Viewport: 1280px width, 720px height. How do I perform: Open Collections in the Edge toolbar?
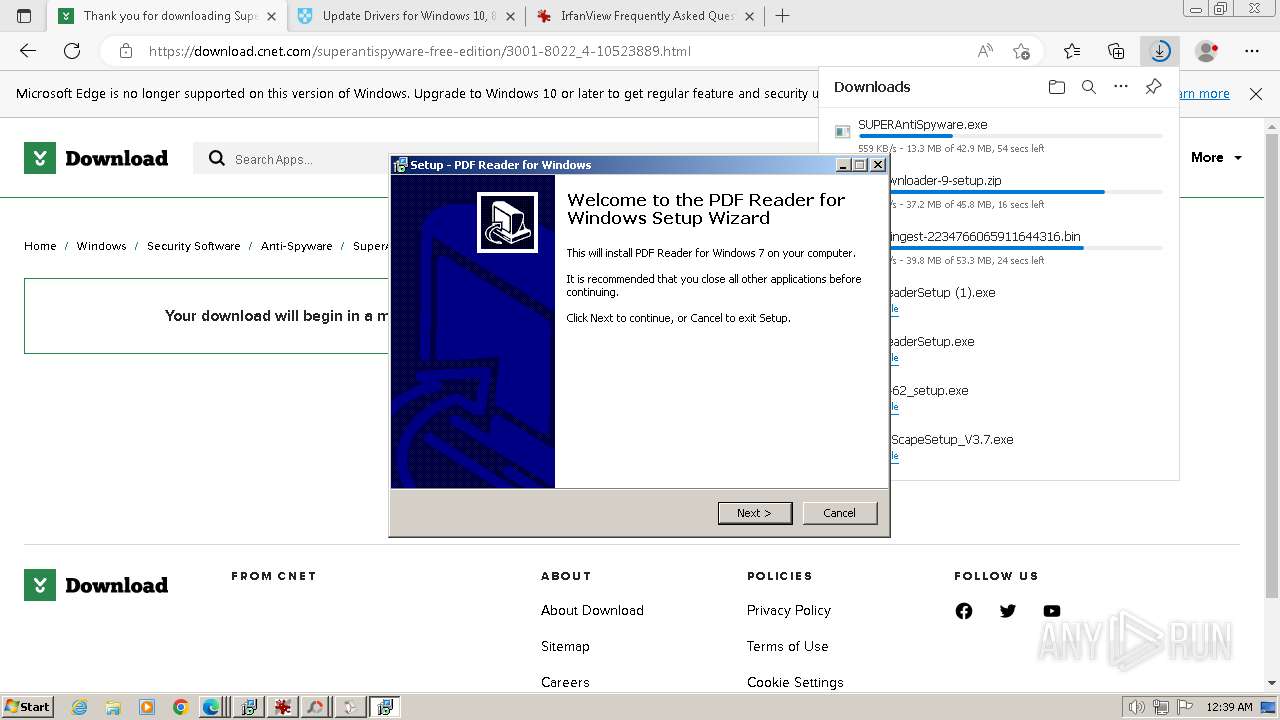(1116, 51)
